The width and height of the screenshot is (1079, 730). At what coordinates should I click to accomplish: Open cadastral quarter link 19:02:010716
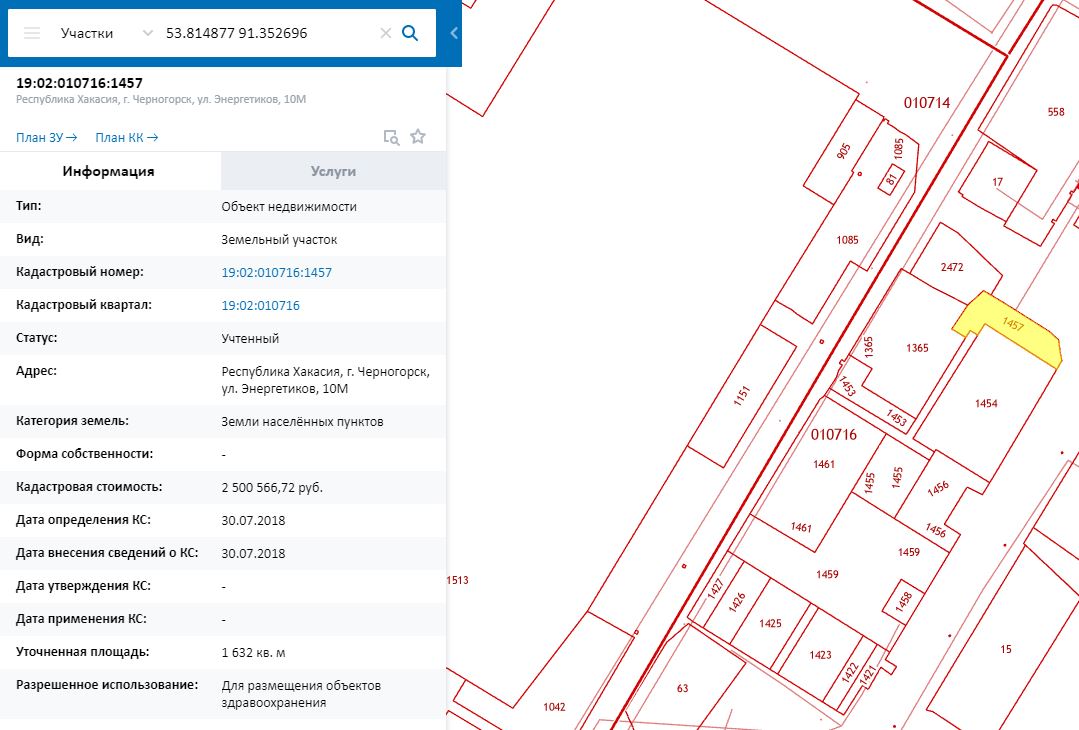coord(261,305)
